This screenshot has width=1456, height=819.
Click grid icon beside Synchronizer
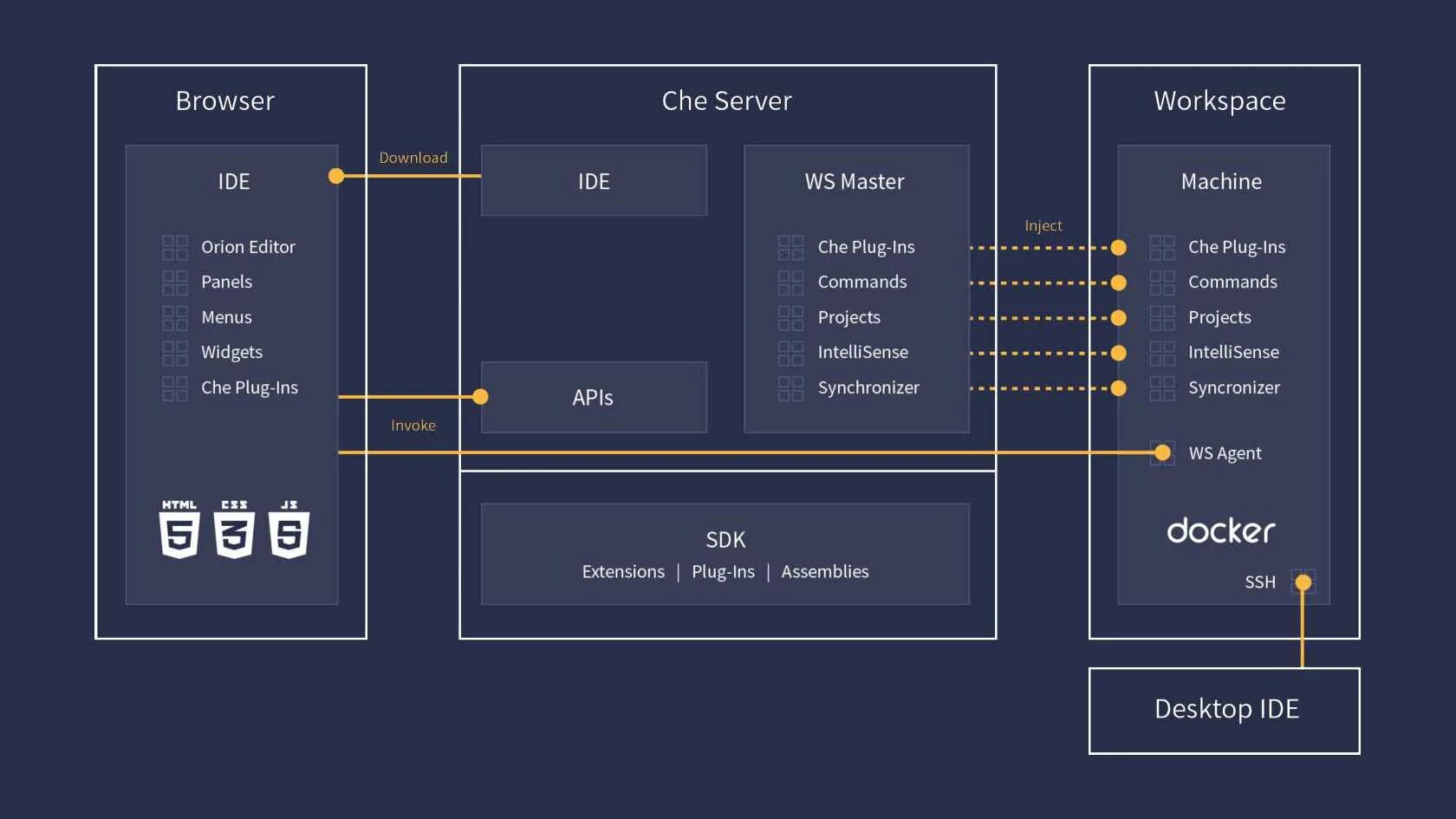pos(790,388)
